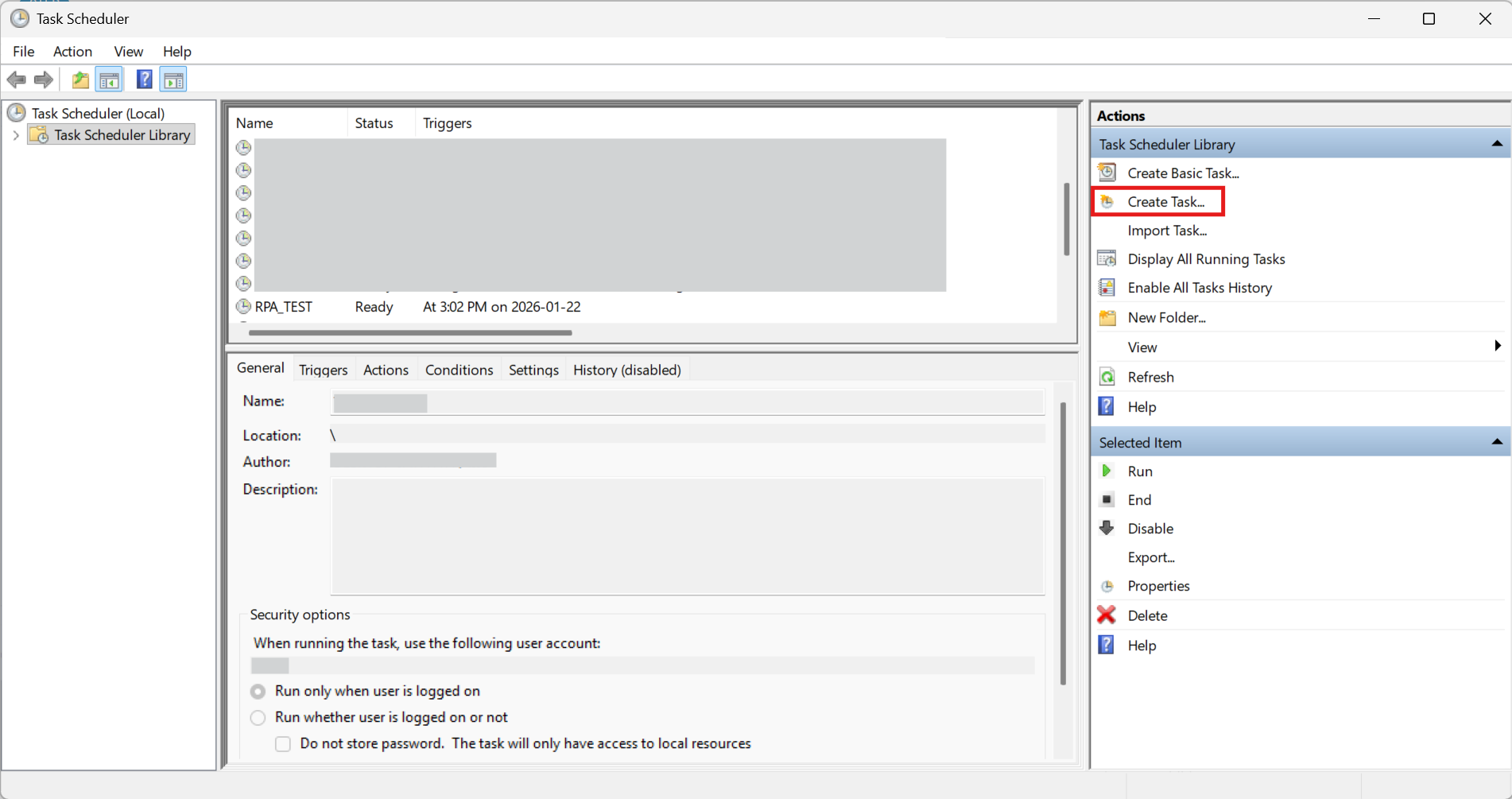Switch to the Actions tab

(x=386, y=370)
